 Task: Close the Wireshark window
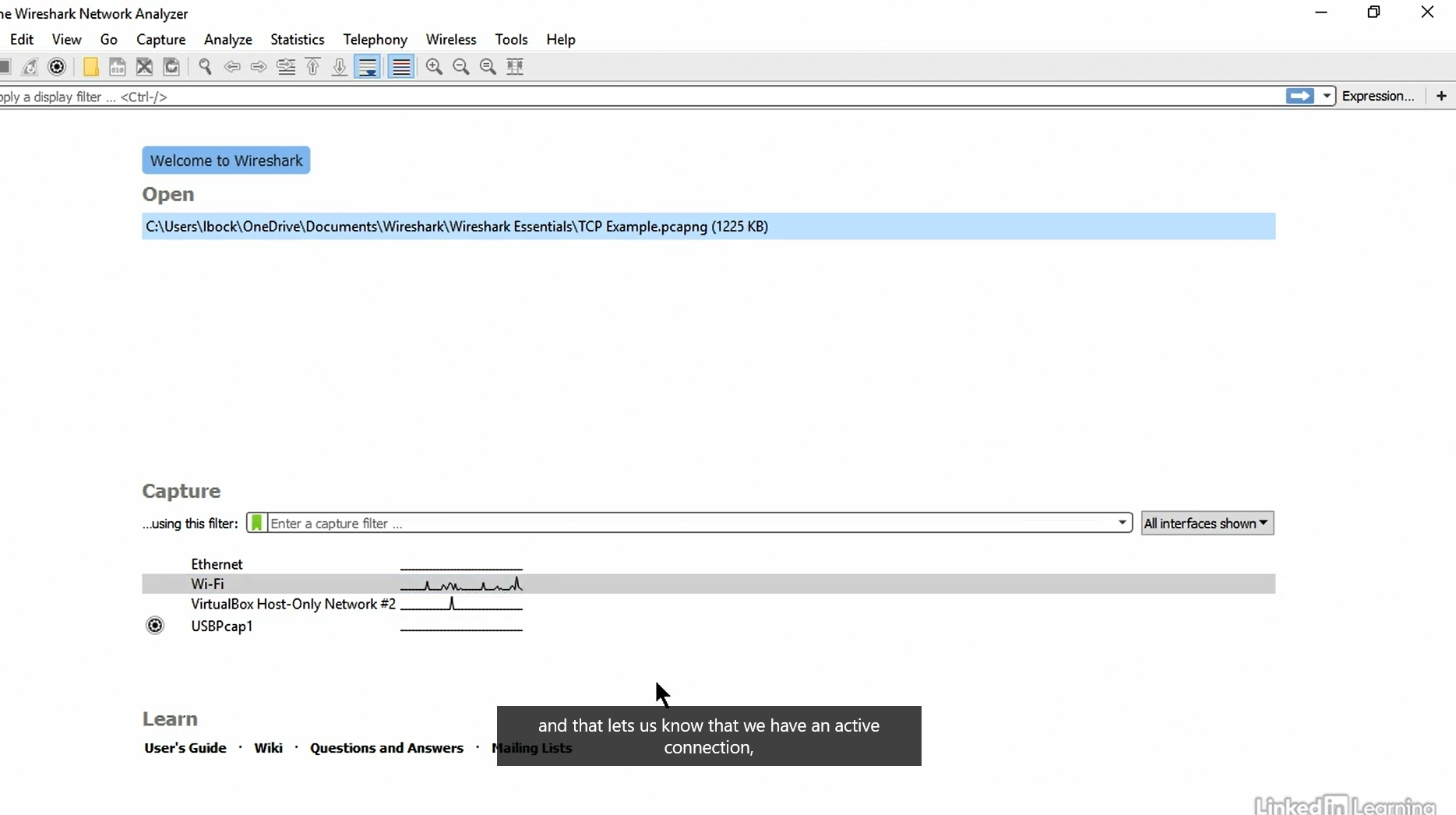[x=1427, y=12]
